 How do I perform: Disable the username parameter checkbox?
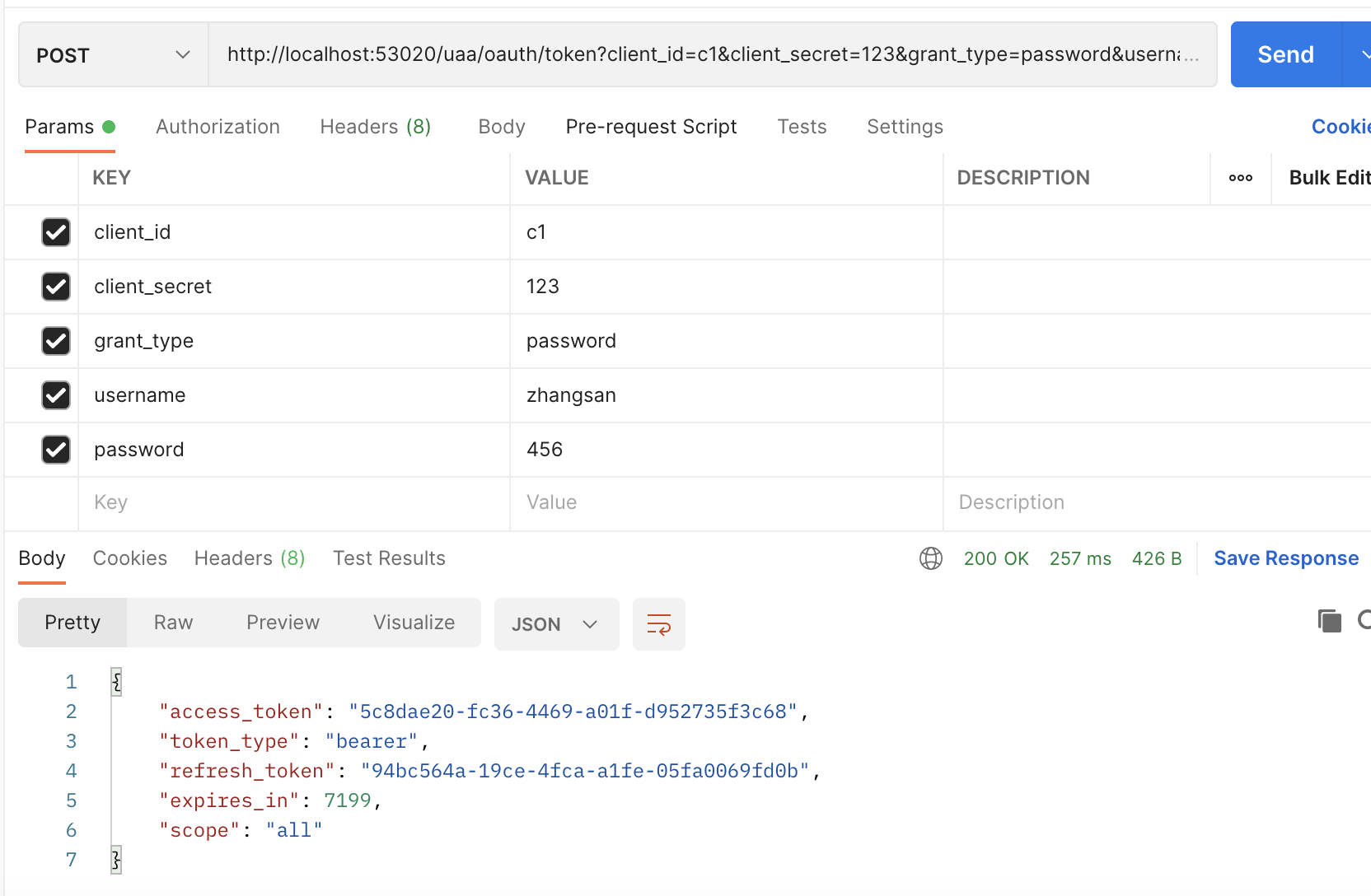pos(56,395)
